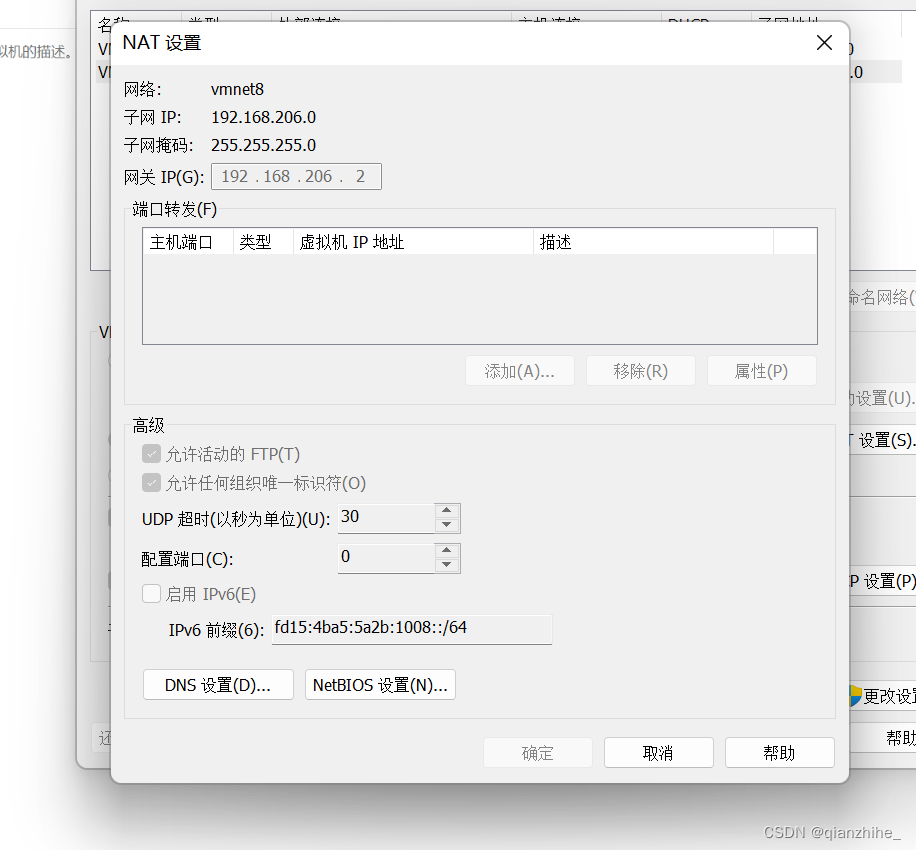Click 更改设置 button in background window
This screenshot has height=850, width=916.
(883, 696)
